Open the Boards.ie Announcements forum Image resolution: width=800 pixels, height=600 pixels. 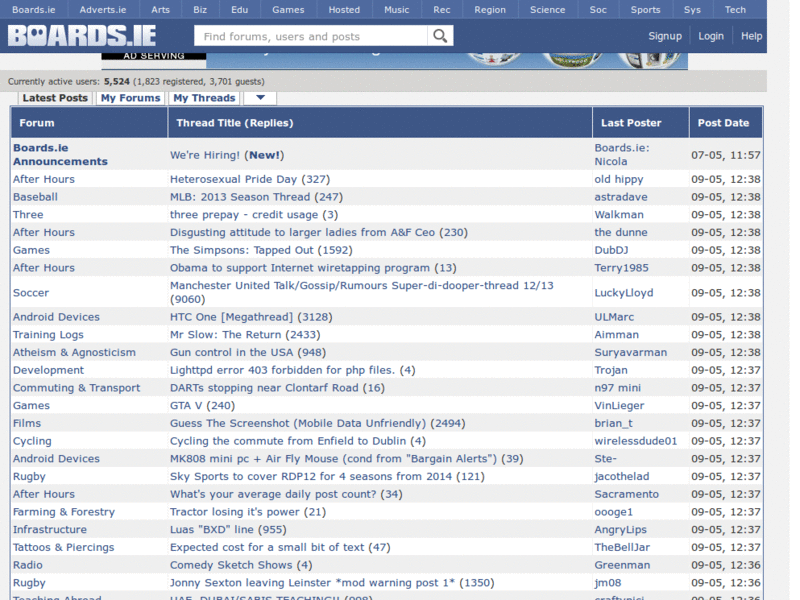tap(60, 155)
